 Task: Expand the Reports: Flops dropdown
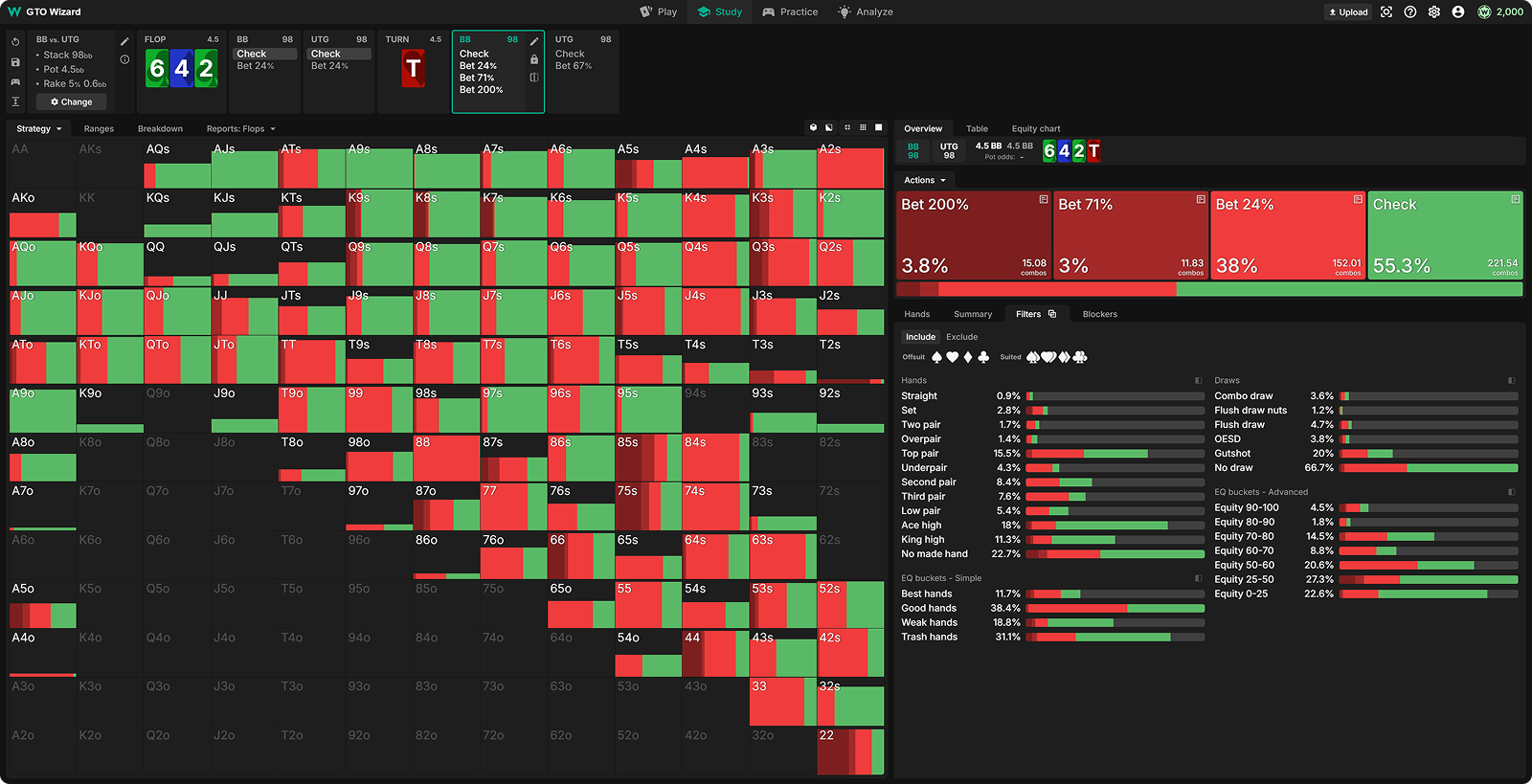(x=240, y=129)
